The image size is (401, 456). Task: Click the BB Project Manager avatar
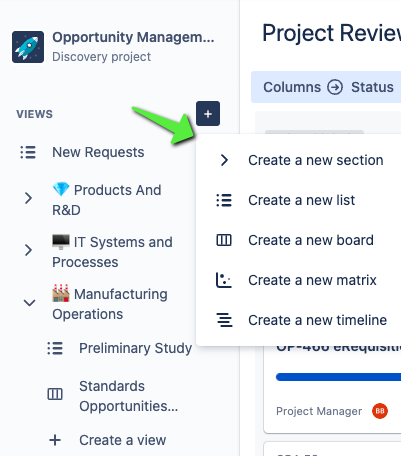(x=380, y=411)
